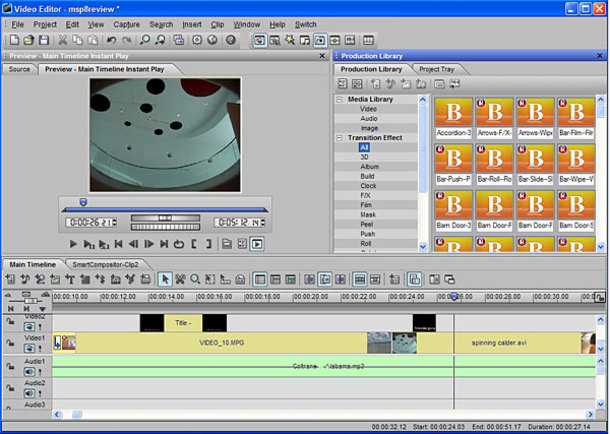Open the Capture menu
The image size is (610, 434).
pos(126,24)
